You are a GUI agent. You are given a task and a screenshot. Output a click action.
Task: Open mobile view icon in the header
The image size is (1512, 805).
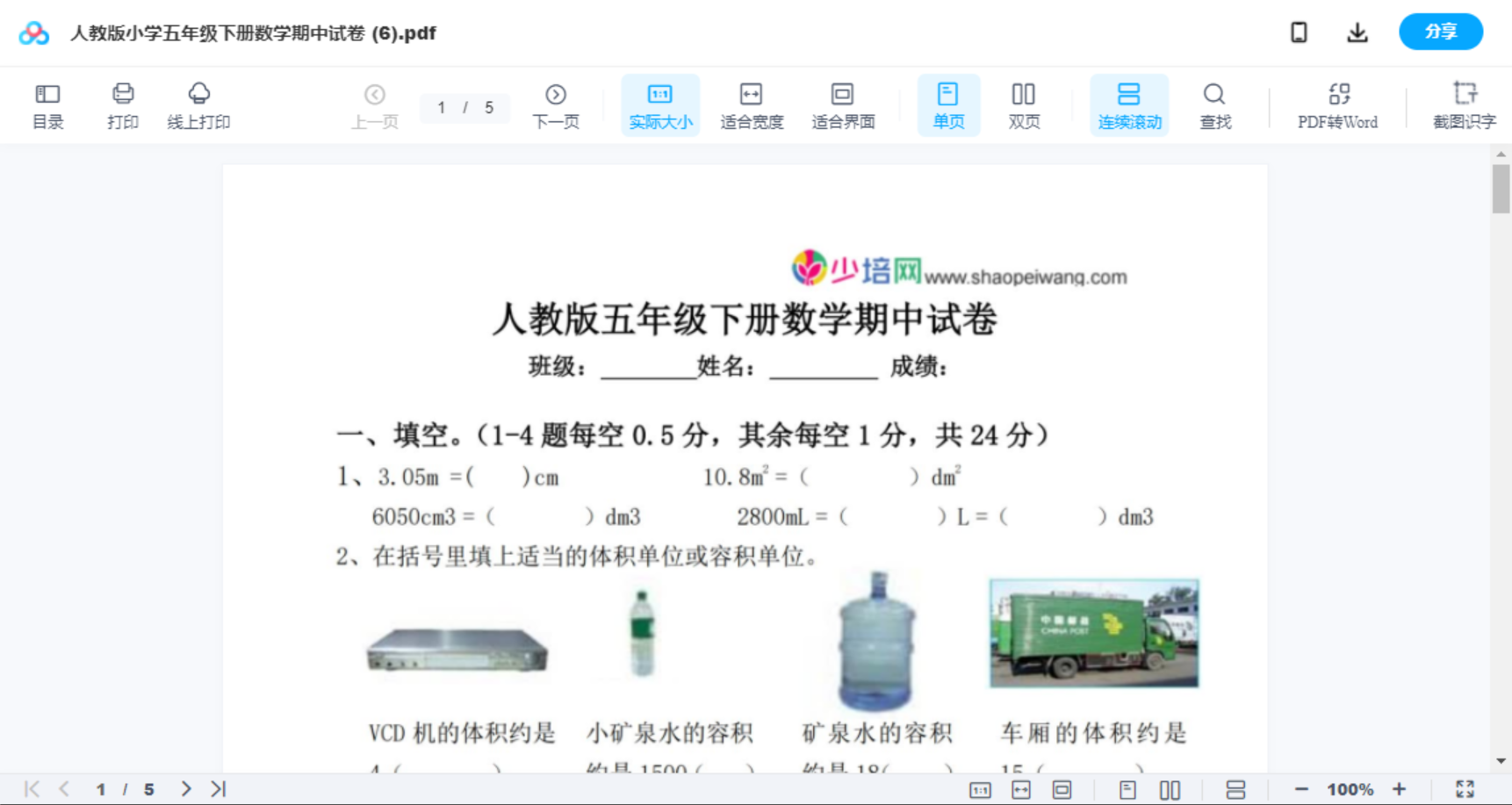click(1299, 32)
